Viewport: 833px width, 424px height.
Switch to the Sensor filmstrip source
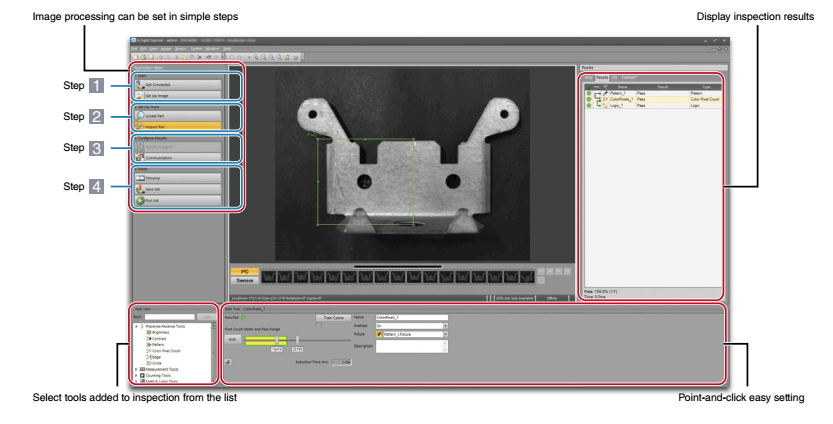[244, 281]
